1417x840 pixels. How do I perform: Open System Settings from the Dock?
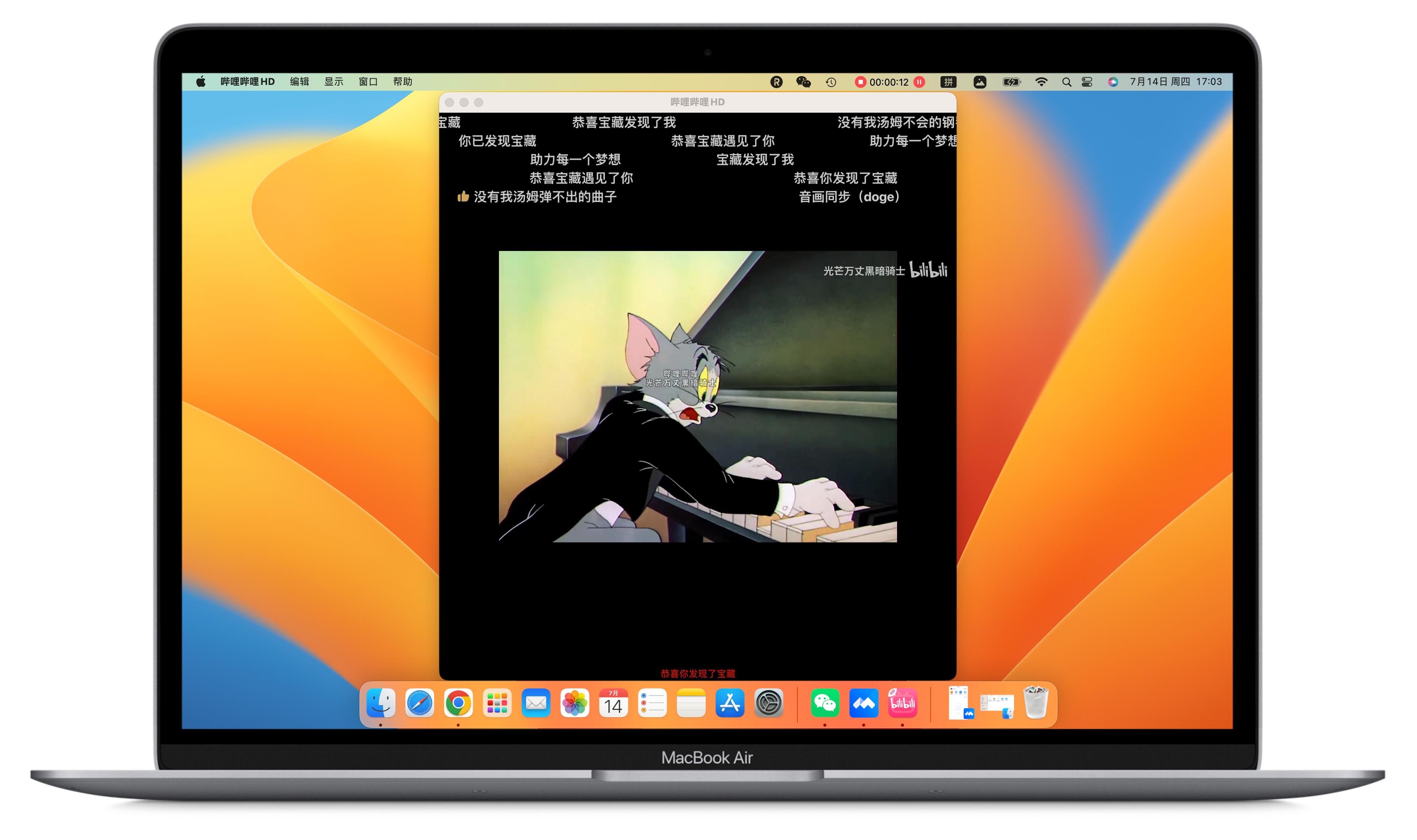[x=768, y=704]
